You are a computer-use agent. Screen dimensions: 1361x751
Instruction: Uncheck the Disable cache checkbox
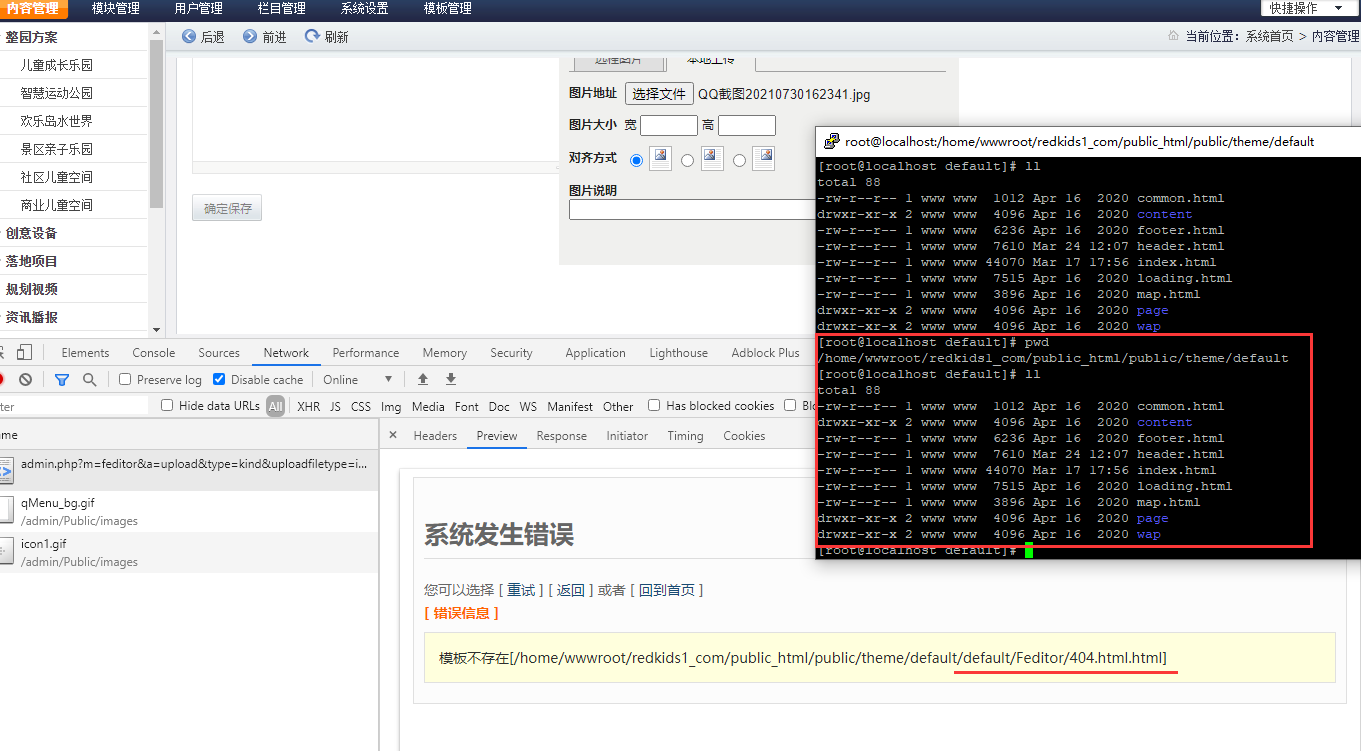(x=219, y=380)
